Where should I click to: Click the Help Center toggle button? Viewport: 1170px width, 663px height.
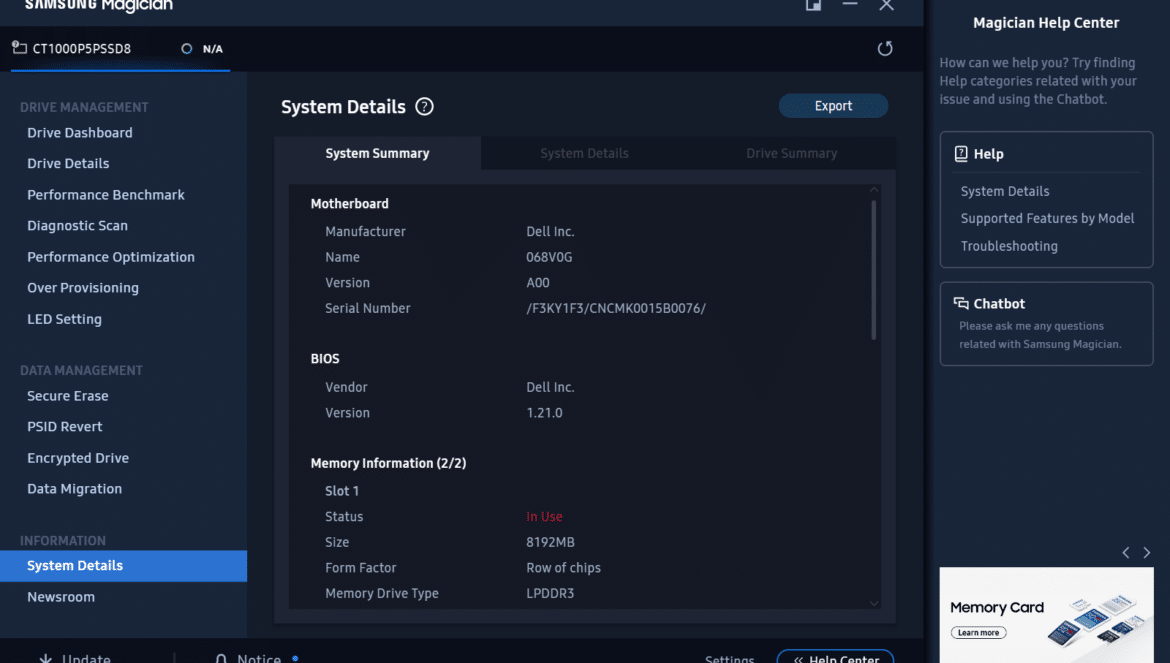point(835,657)
